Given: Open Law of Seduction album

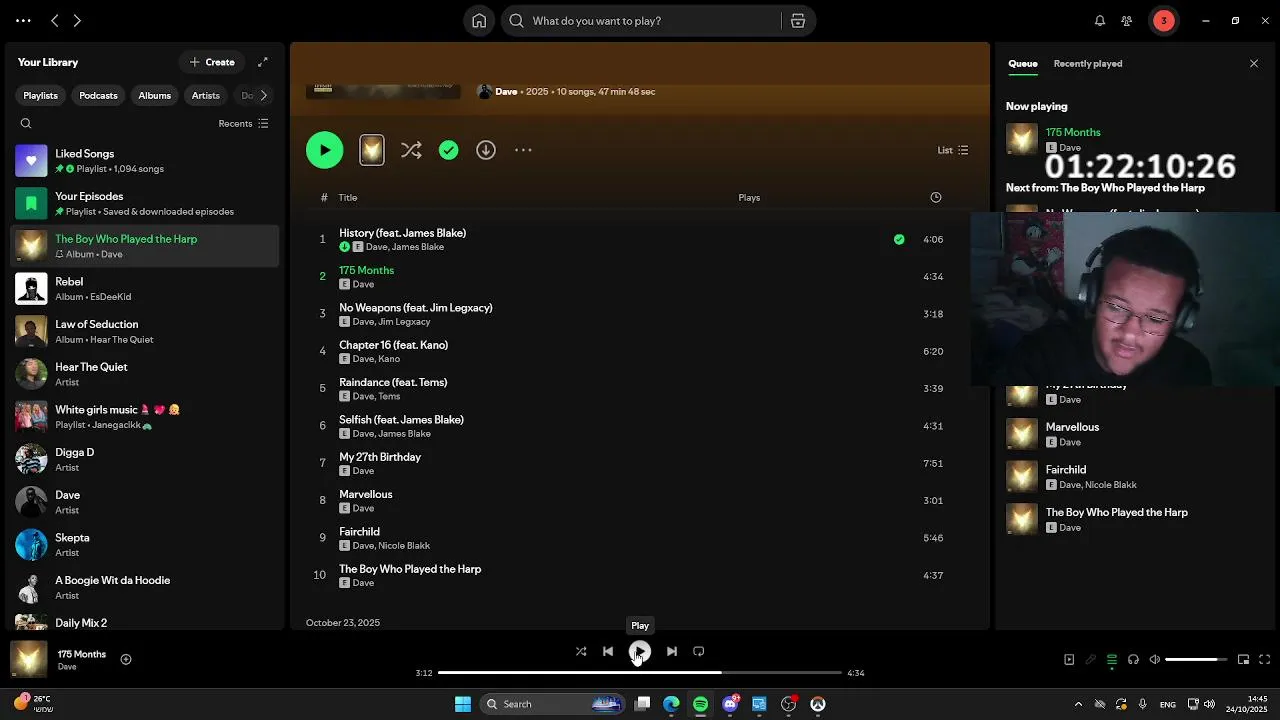Looking at the screenshot, I should (x=144, y=332).
